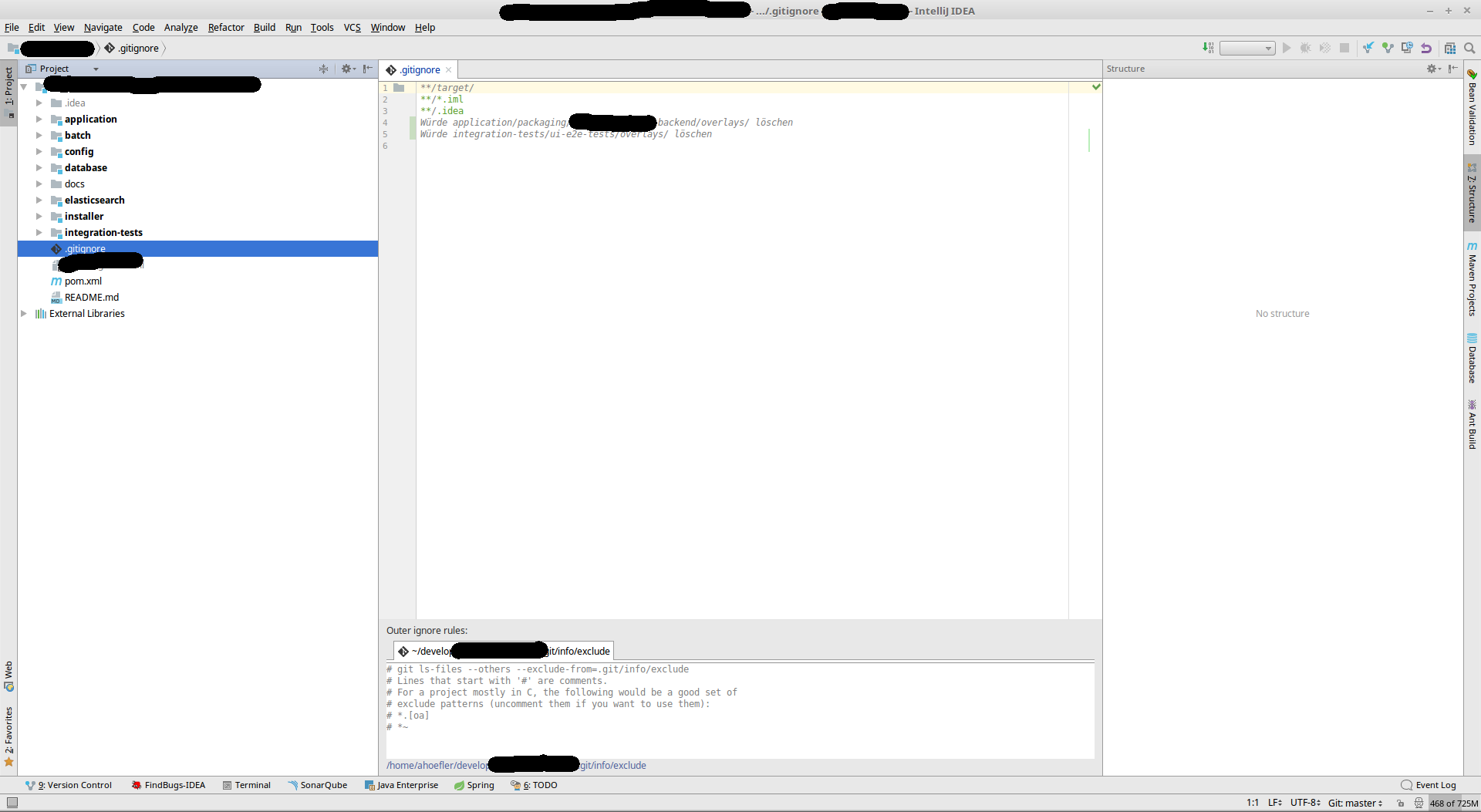Click the inspection status checkmark above the editor
The height and width of the screenshot is (812, 1481).
click(1096, 87)
